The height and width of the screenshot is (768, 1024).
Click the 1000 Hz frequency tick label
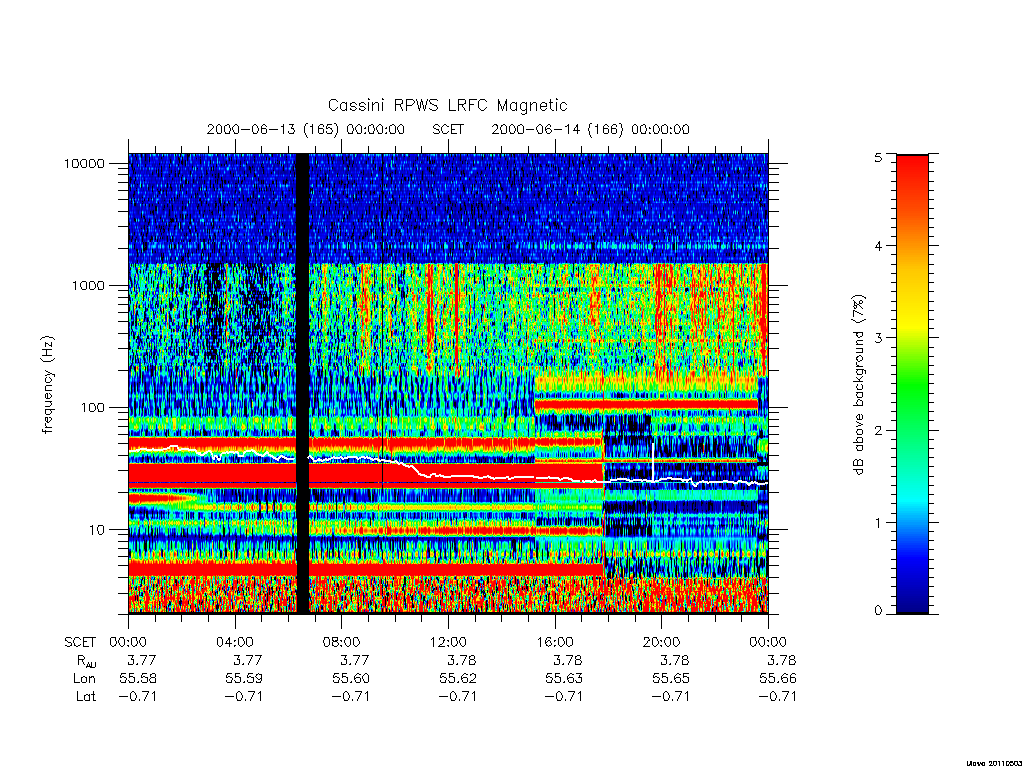tap(89, 285)
